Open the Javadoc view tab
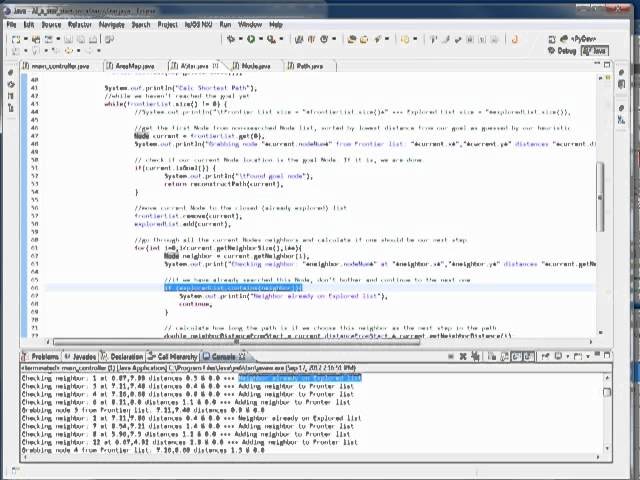This screenshot has width=640, height=480. tap(80, 357)
